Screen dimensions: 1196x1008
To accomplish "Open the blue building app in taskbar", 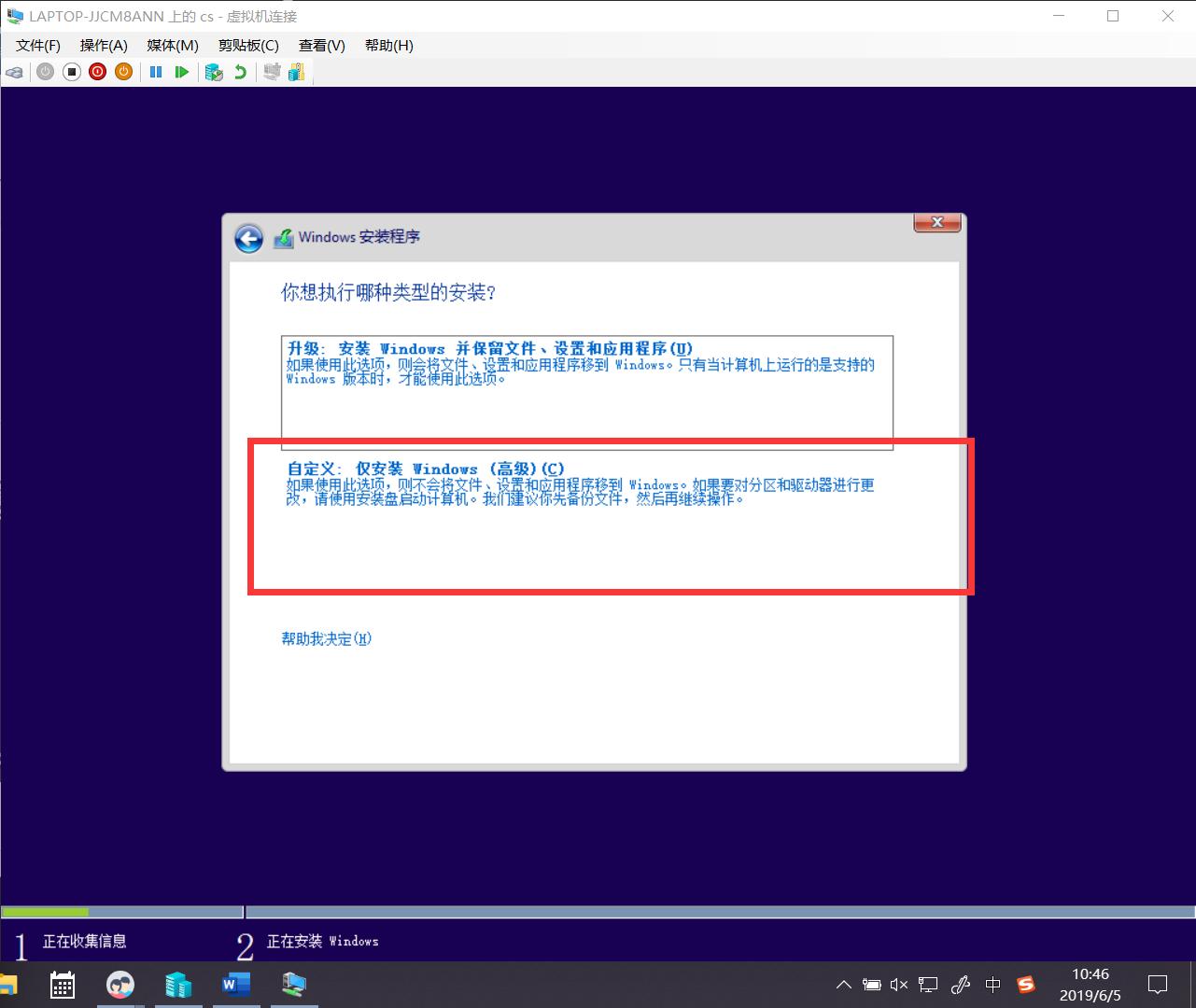I will [177, 985].
